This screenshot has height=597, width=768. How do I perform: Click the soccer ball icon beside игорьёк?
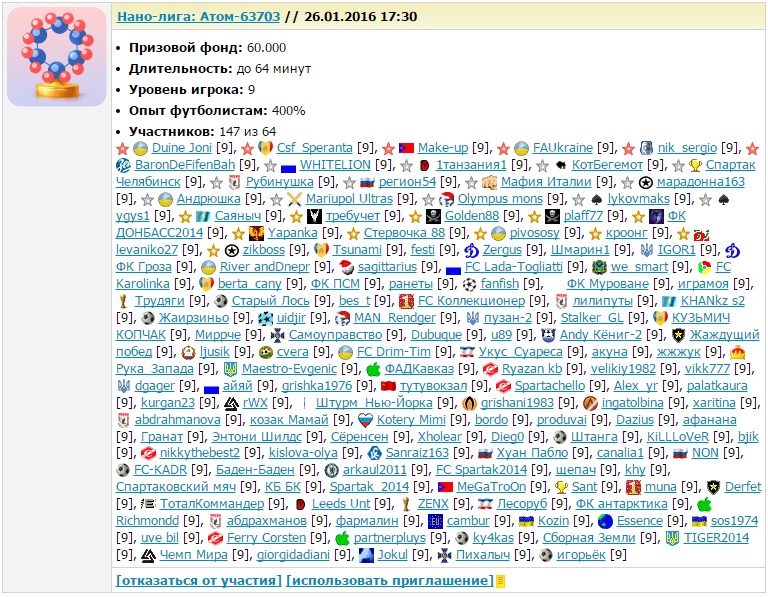click(x=546, y=555)
